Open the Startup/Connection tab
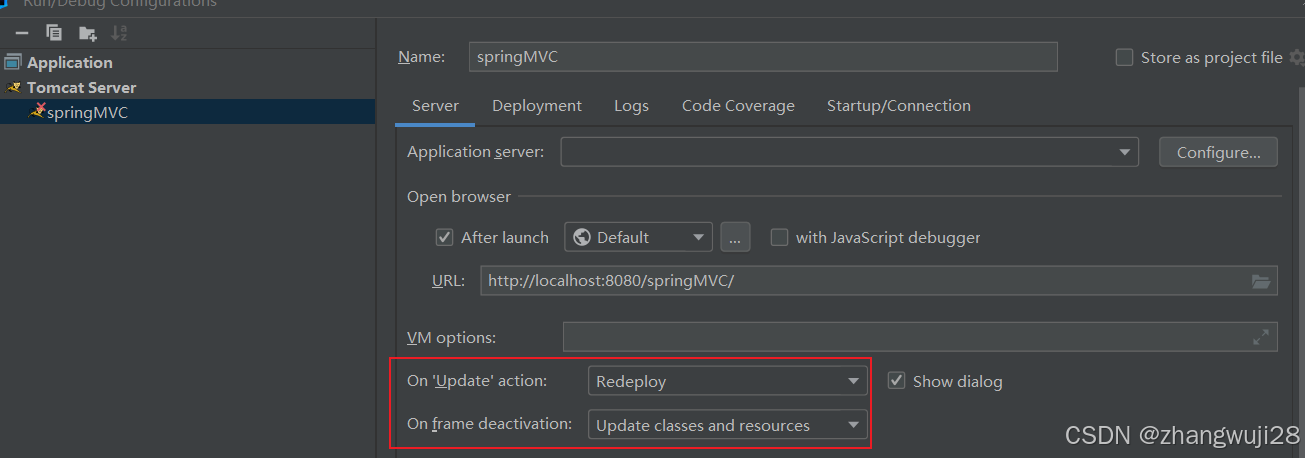This screenshot has width=1305, height=458. [x=898, y=106]
